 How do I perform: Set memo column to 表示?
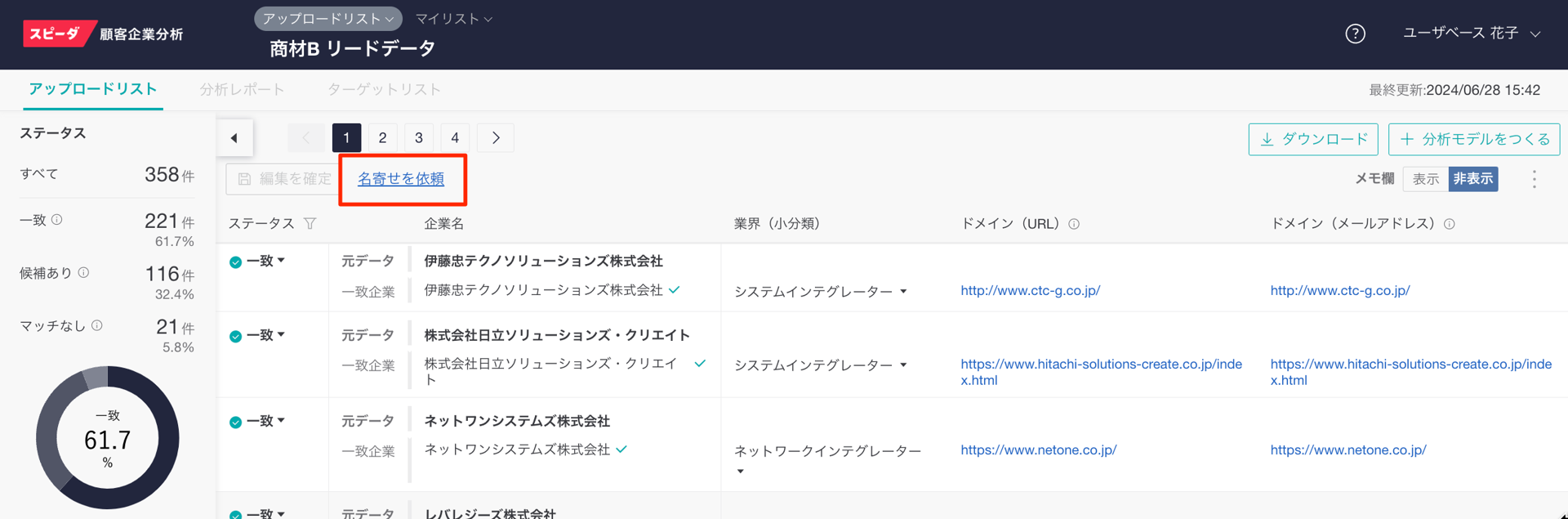point(1425,179)
